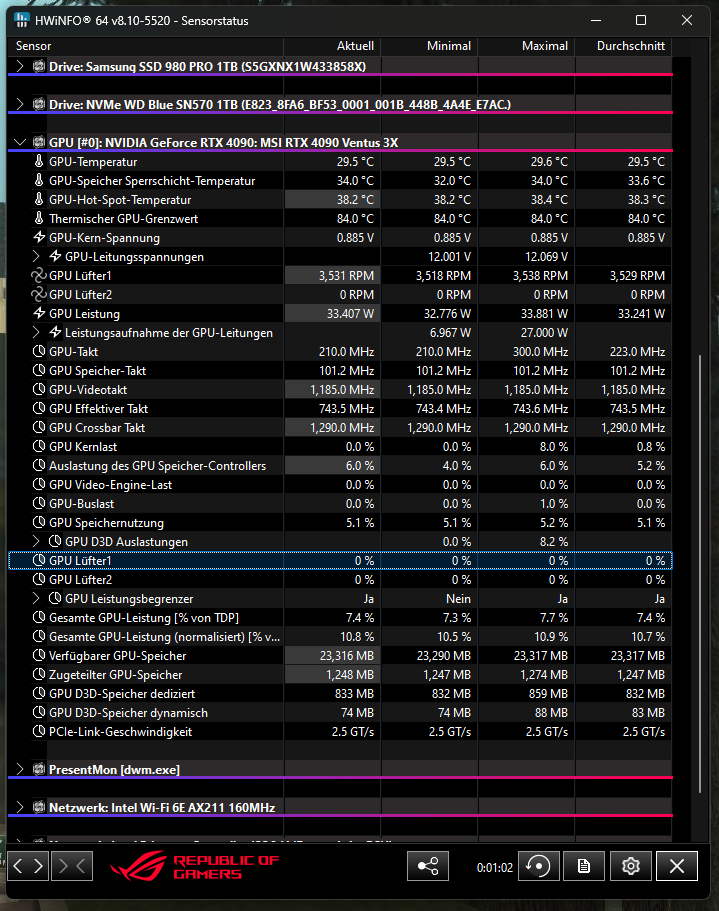
Task: Click the clock icon beside GPU Speicher-Takt
Action: [x=39, y=370]
